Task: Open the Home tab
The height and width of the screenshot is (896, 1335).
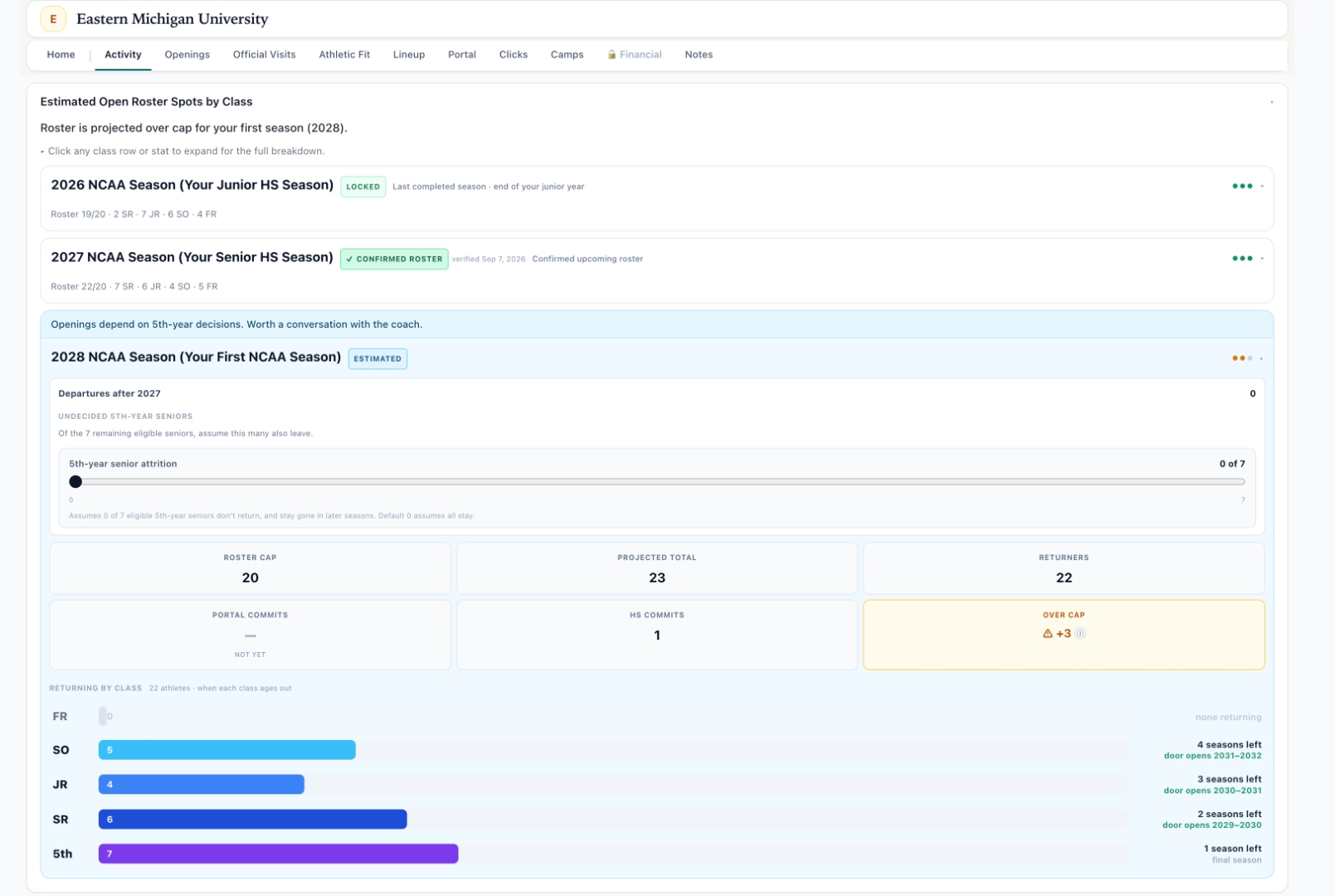Action: click(x=61, y=55)
